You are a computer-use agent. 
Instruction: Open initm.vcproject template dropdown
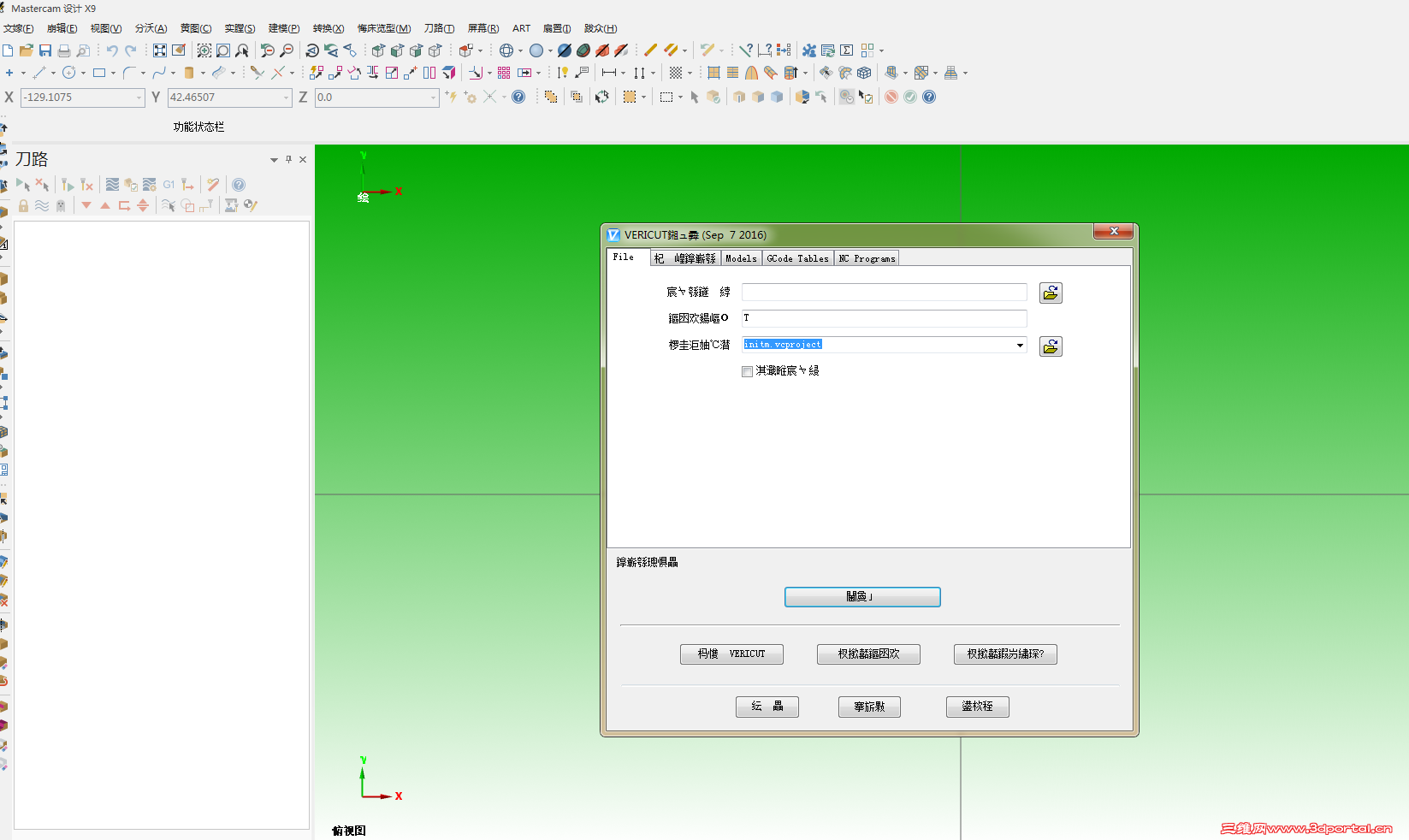1020,345
